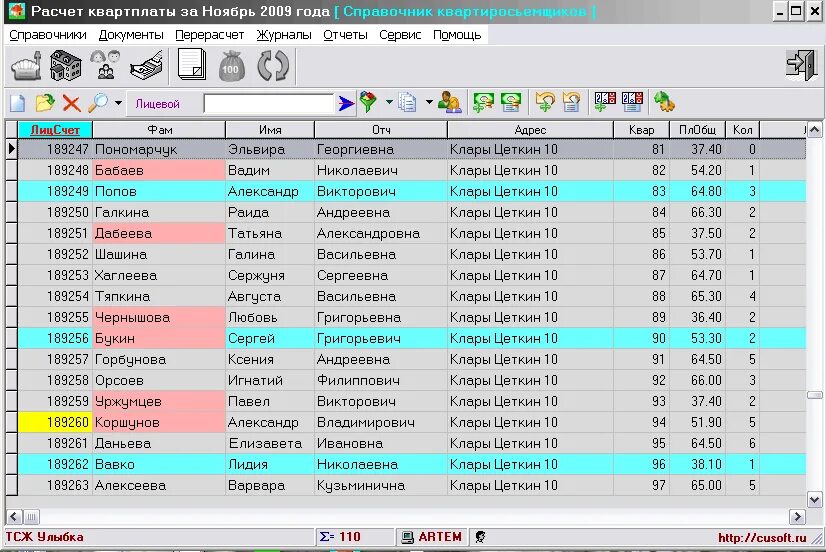Click the exit door icon

click(x=801, y=65)
